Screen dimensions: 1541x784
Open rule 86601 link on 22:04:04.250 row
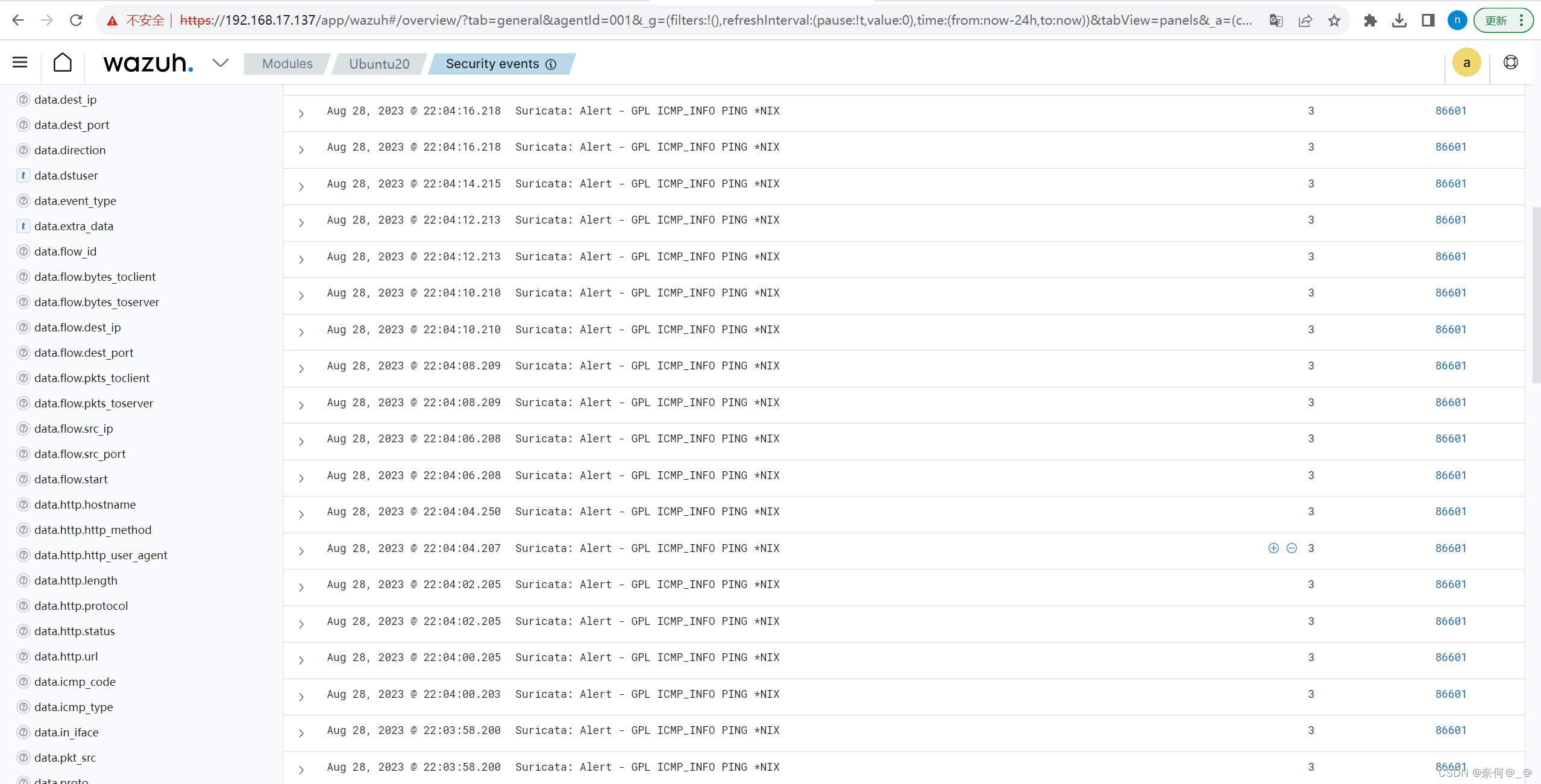(1451, 512)
